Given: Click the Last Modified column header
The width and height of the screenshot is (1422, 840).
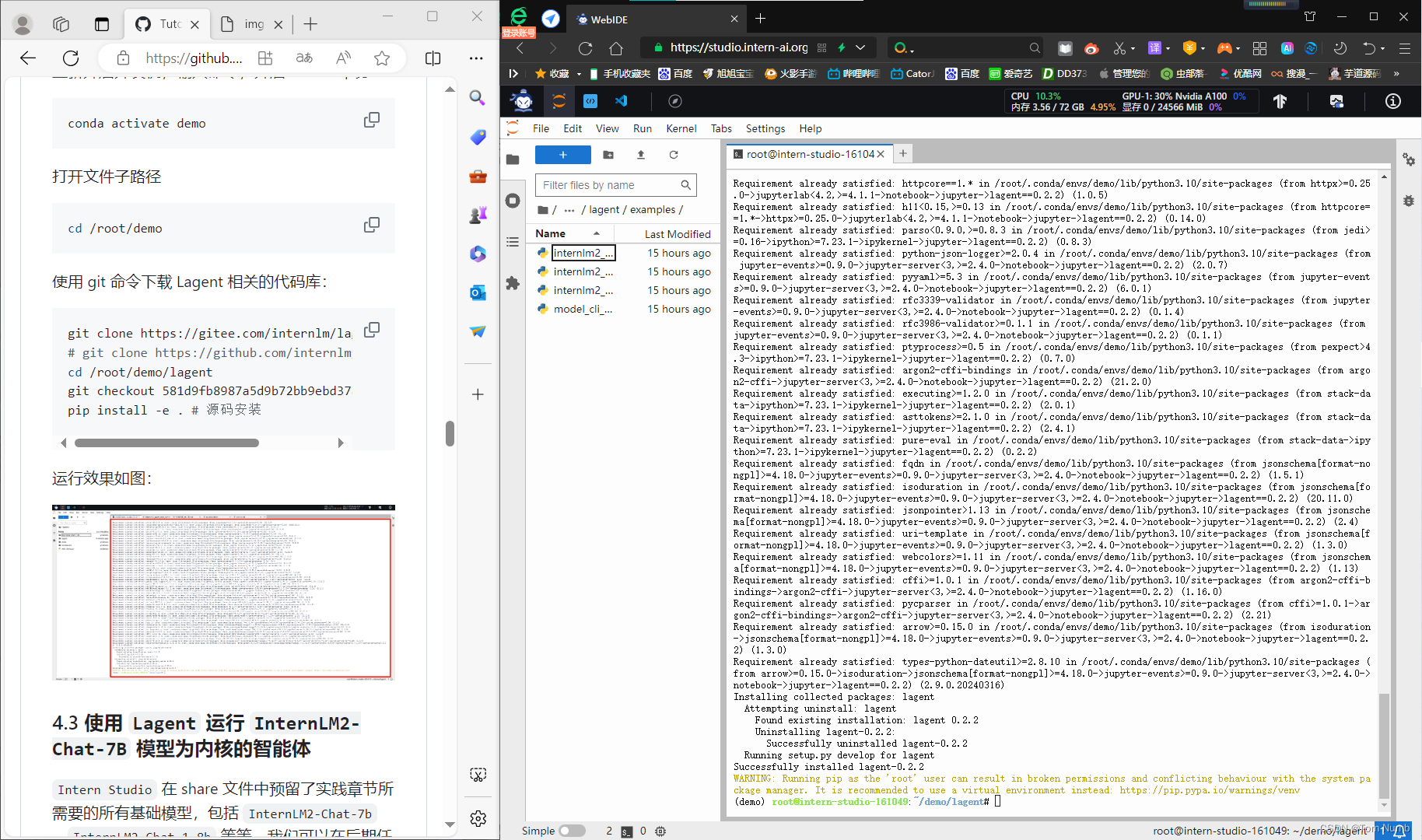Looking at the screenshot, I should pos(678,233).
